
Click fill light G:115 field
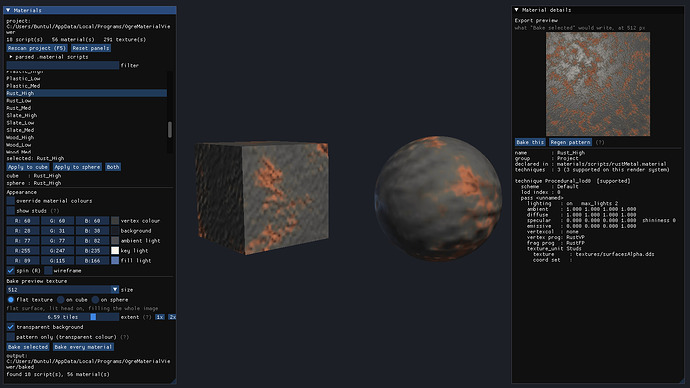(57, 260)
